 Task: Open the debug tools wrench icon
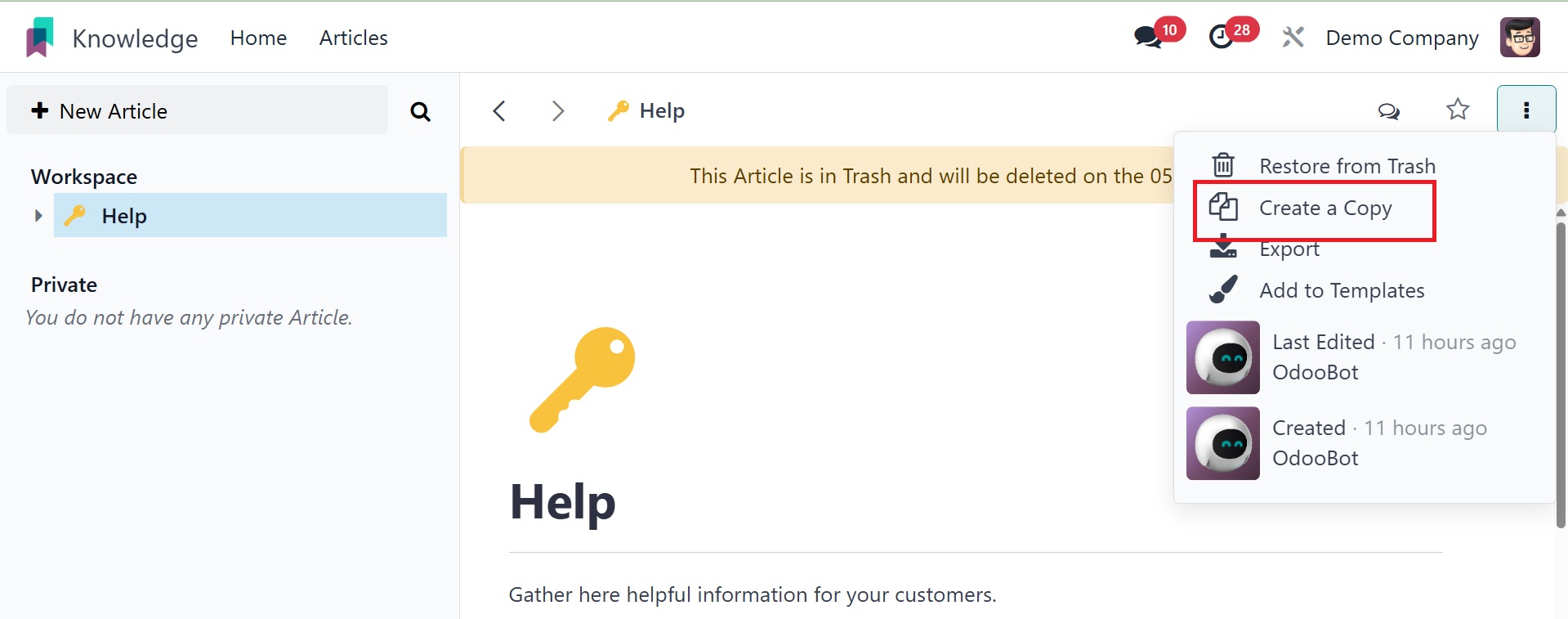coord(1293,37)
